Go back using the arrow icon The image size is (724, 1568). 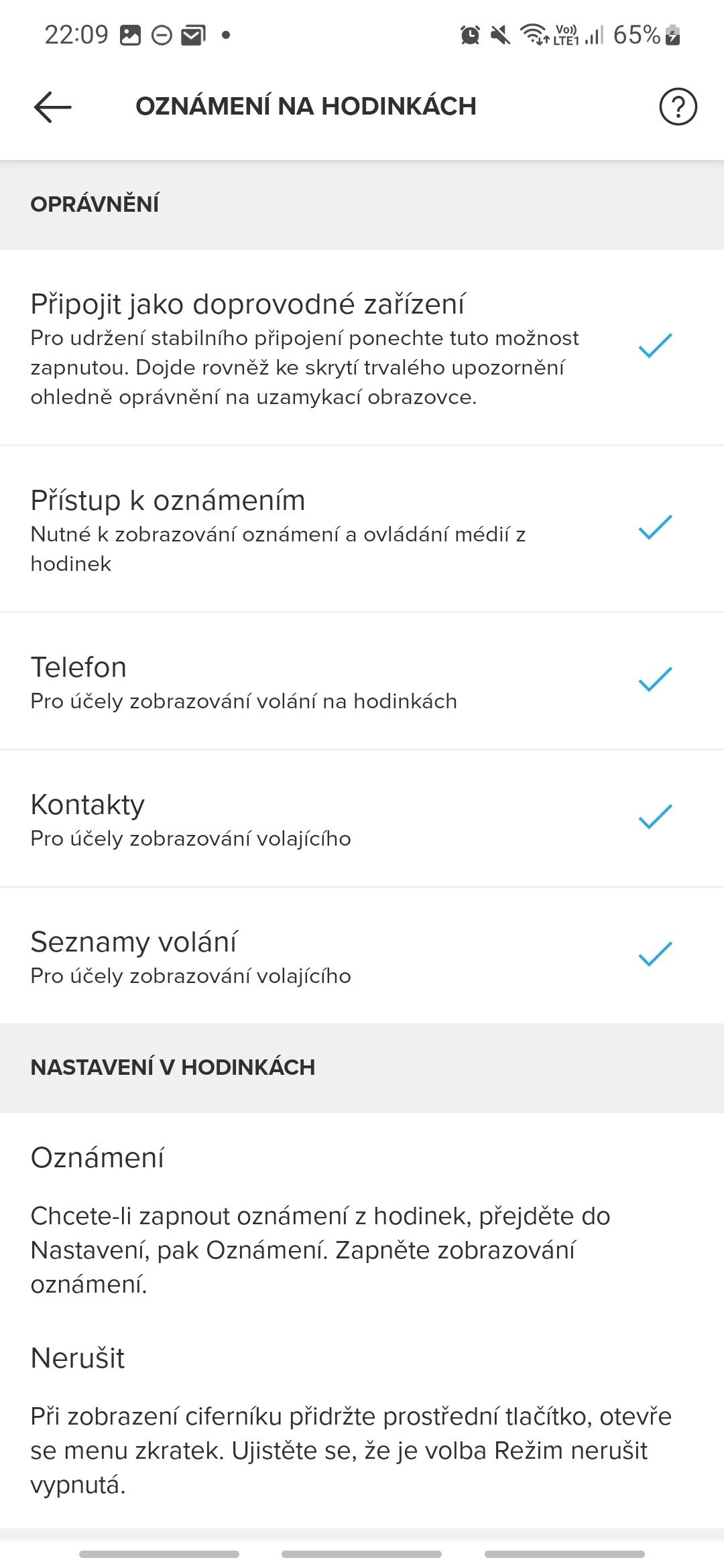pyautogui.click(x=52, y=107)
